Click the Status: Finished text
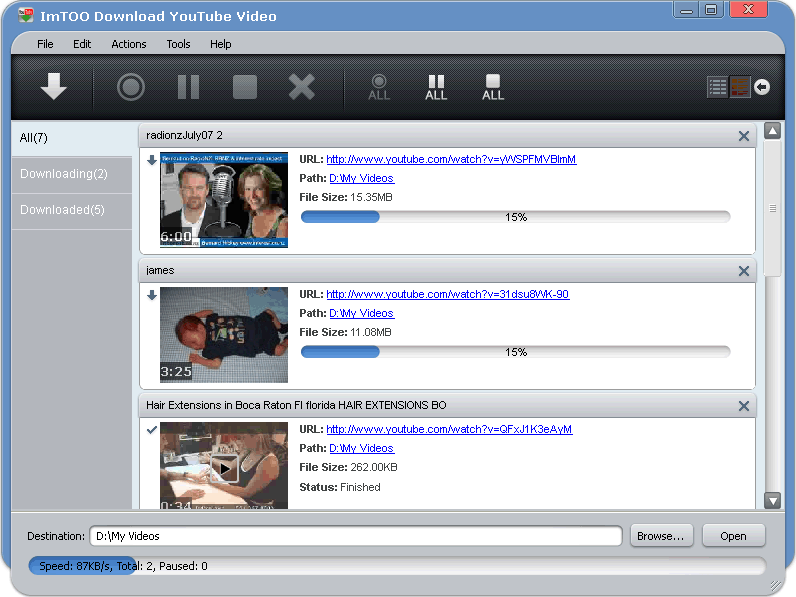796x597 pixels. click(x=340, y=487)
